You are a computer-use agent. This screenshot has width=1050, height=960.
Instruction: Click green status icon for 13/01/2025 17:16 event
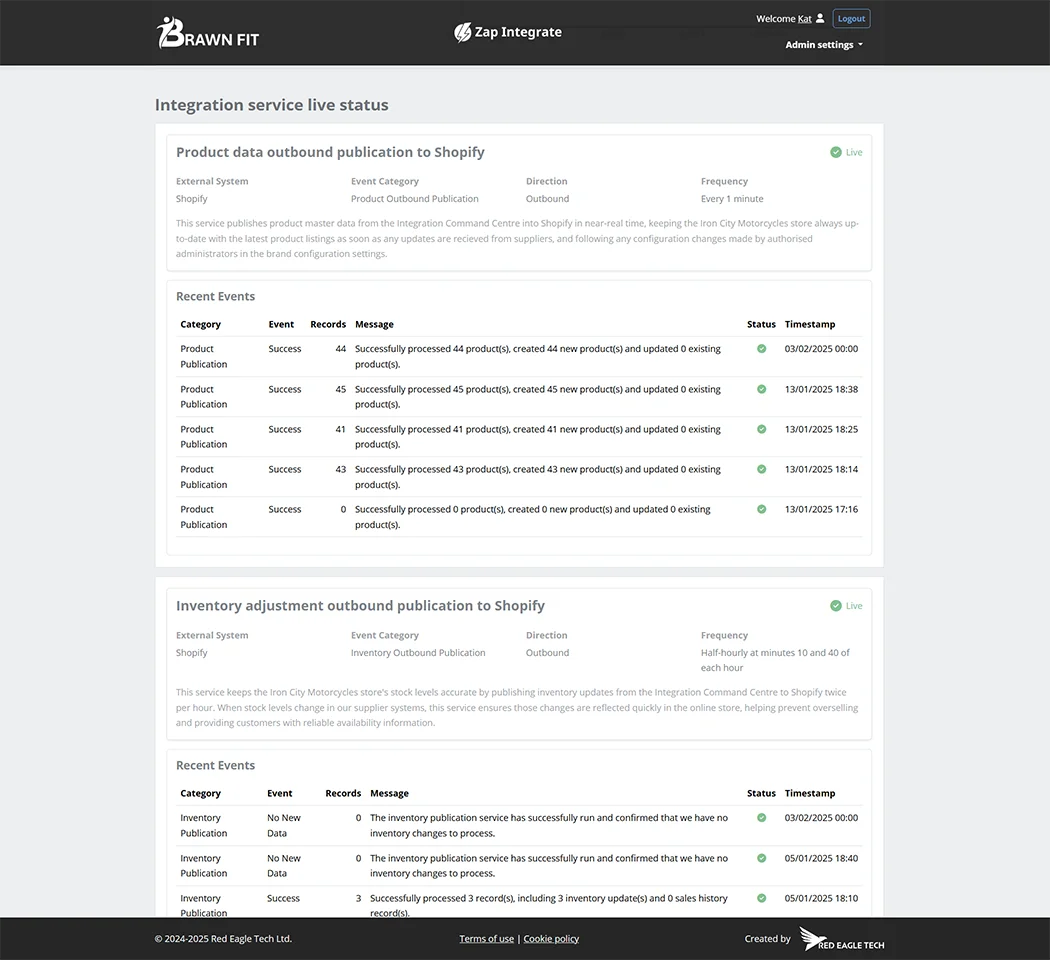(761, 509)
